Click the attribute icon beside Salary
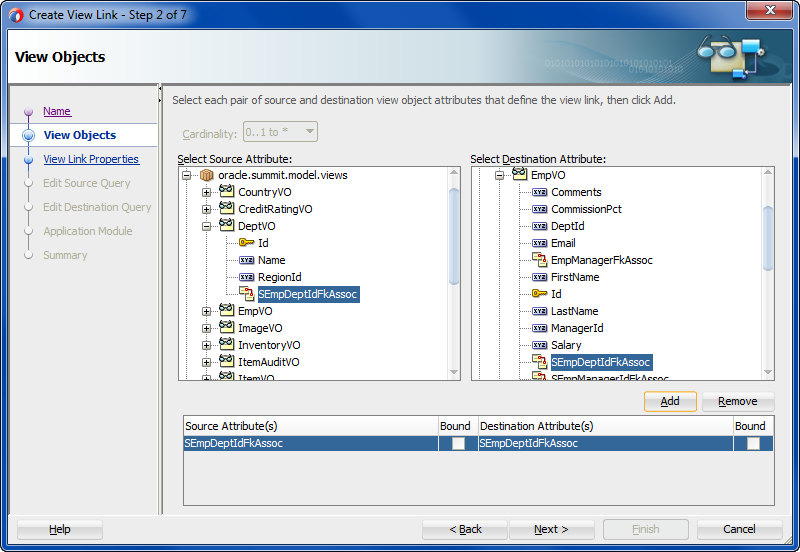This screenshot has width=800, height=552. pos(539,345)
